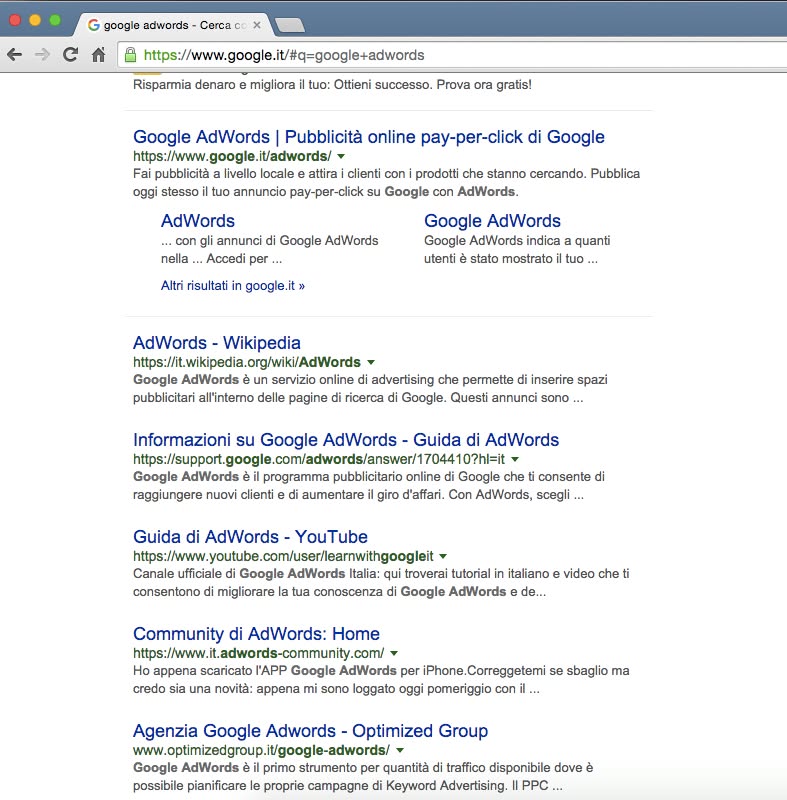
Task: Click the support.google.com/adwords/answer URL text
Action: tap(319, 459)
